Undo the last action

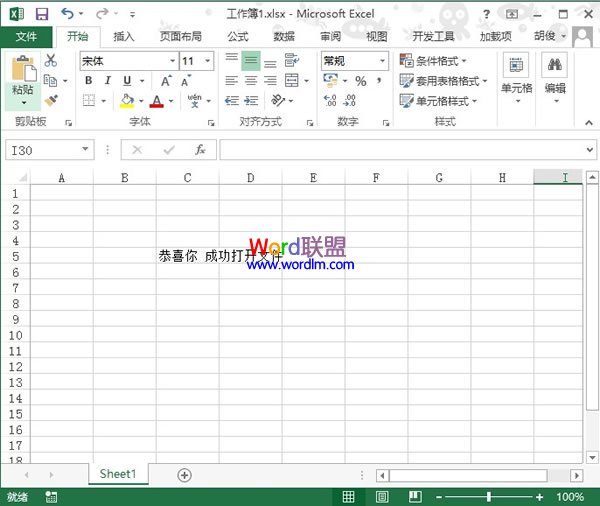point(67,14)
